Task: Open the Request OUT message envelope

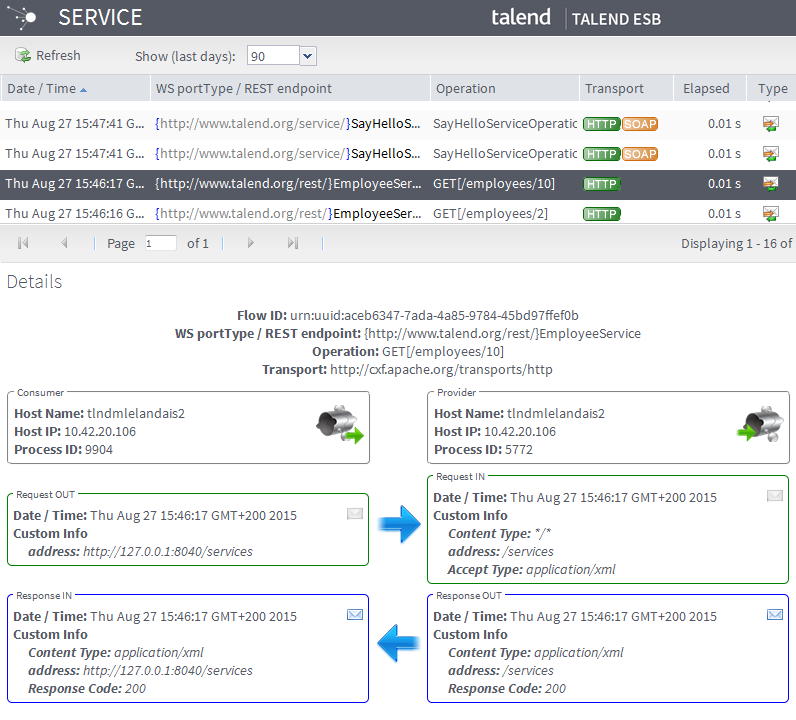Action: pyautogui.click(x=355, y=514)
